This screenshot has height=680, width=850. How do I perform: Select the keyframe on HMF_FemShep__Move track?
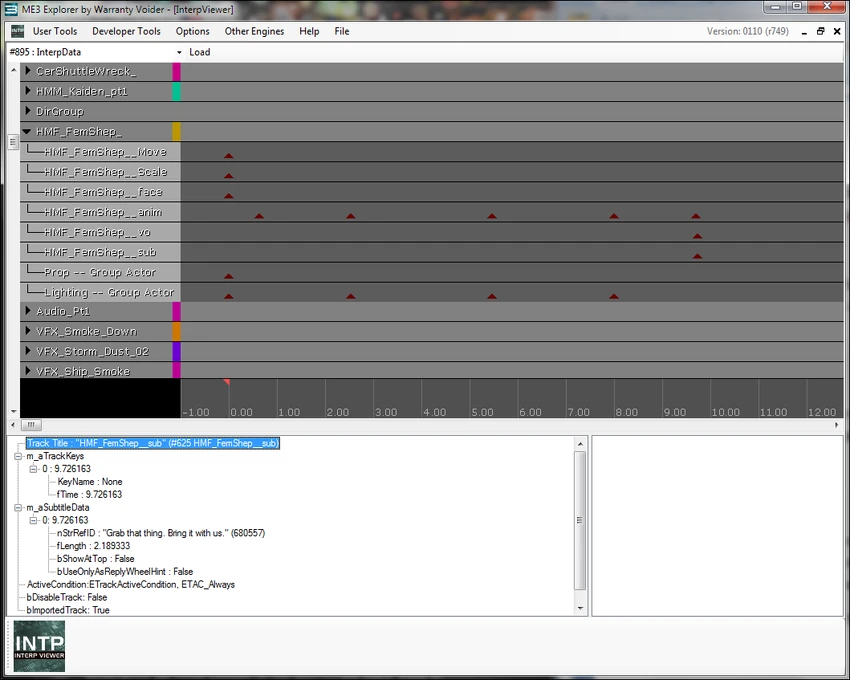click(x=228, y=156)
